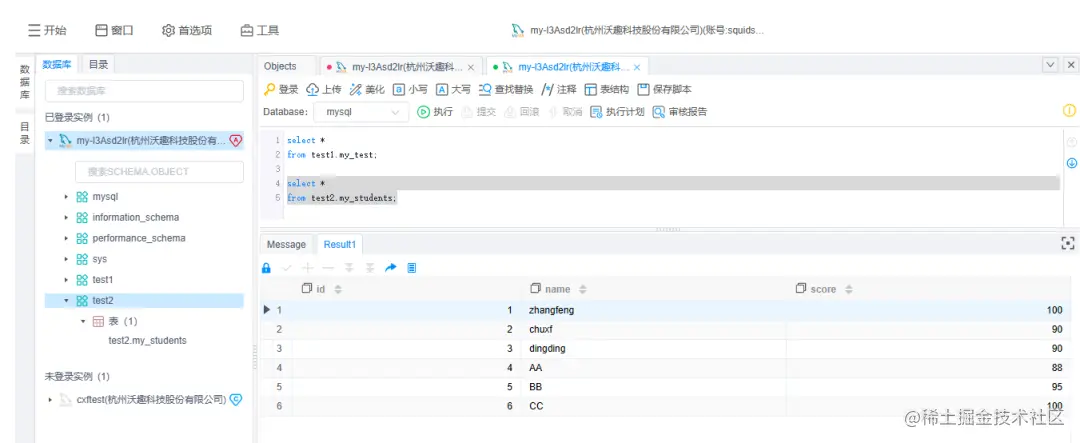Screen dimensions: 1080x443
Task: Expand the performance_schema node
Action: (67, 238)
